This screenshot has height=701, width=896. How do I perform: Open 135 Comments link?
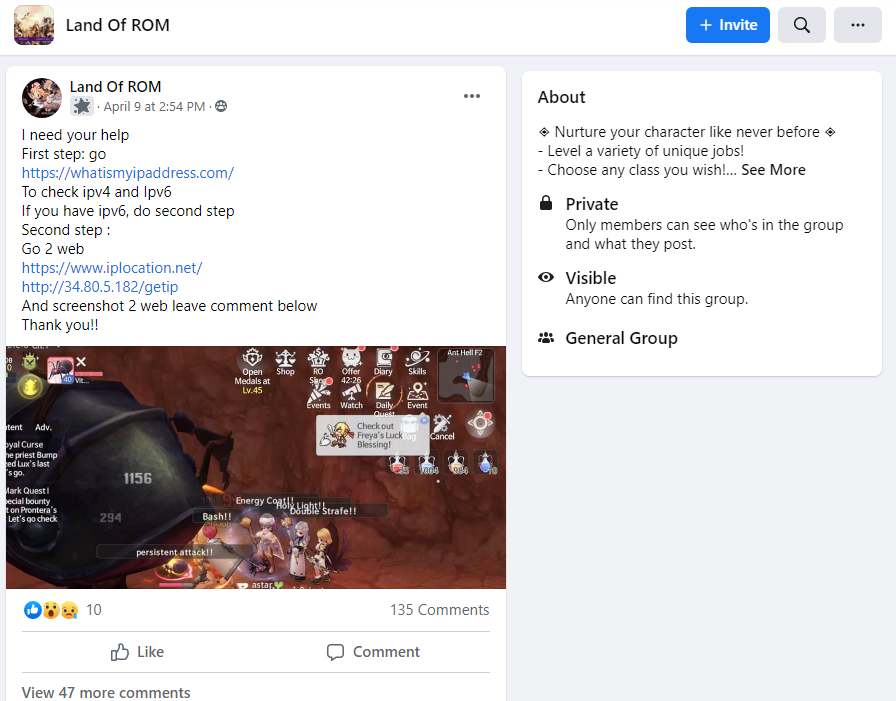439,610
